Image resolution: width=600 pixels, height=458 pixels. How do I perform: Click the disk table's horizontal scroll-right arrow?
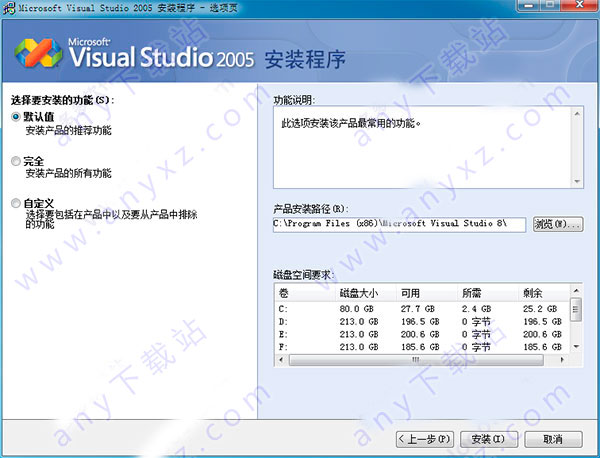click(x=562, y=360)
